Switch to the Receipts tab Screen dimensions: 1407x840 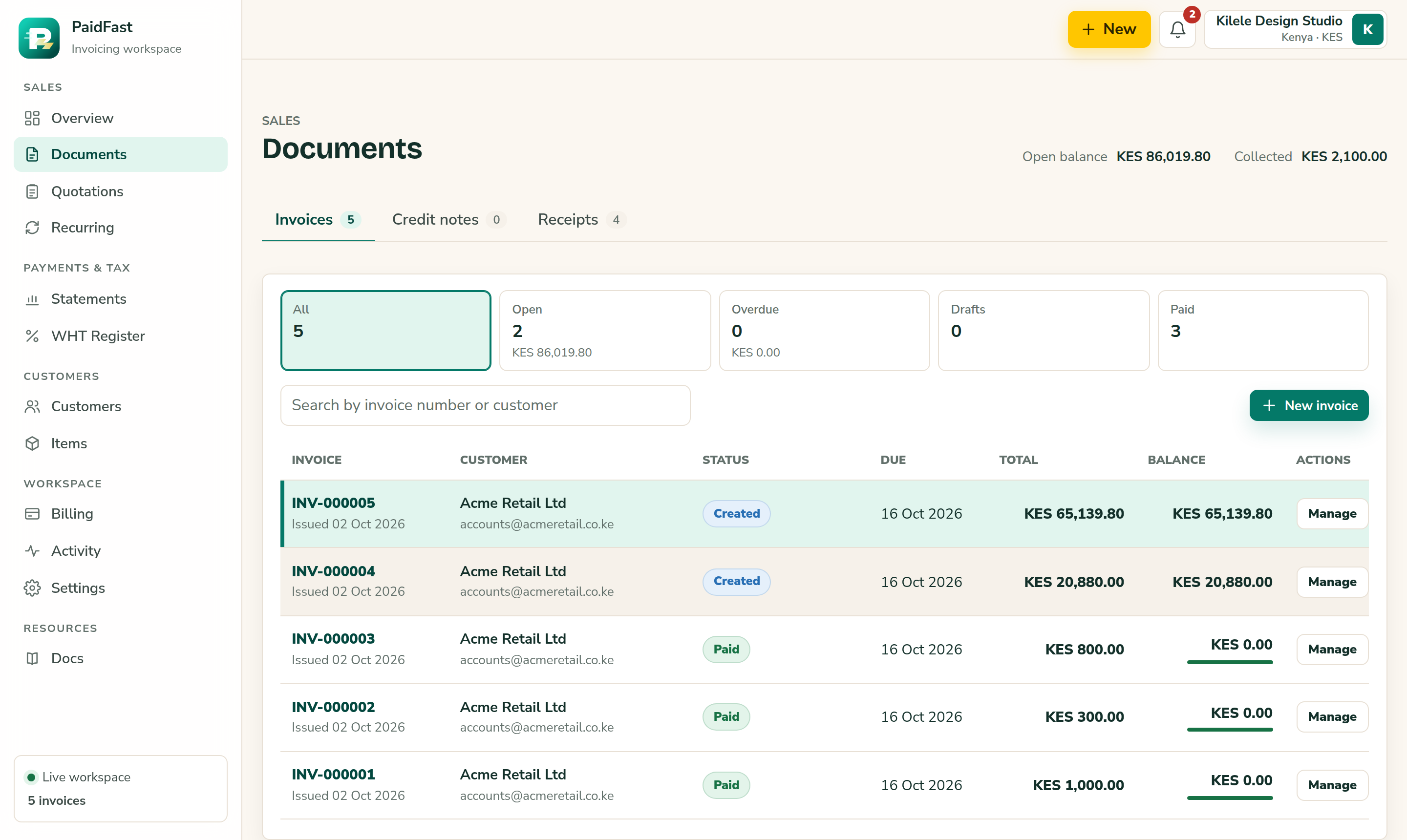click(581, 220)
